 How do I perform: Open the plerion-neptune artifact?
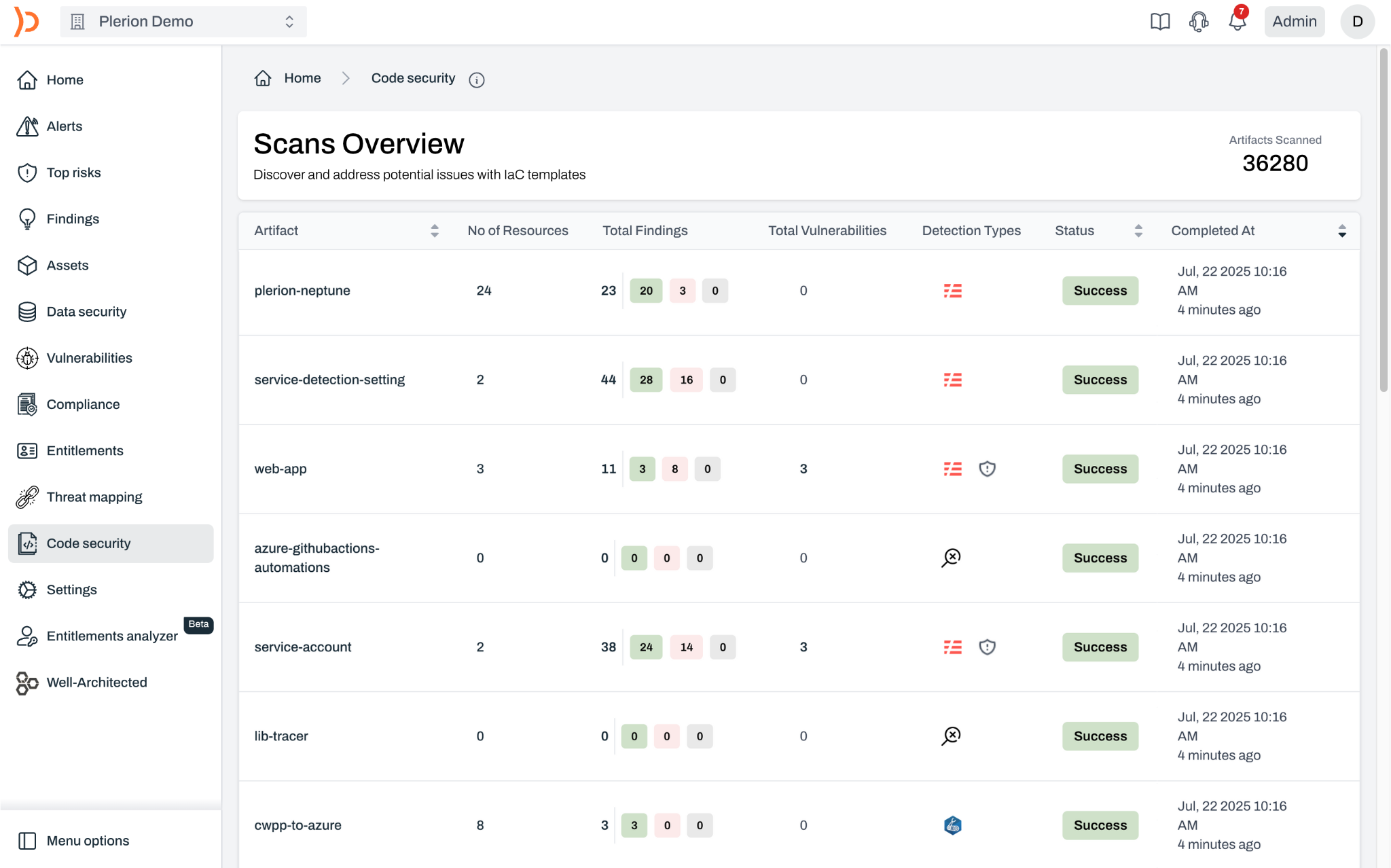pos(302,291)
